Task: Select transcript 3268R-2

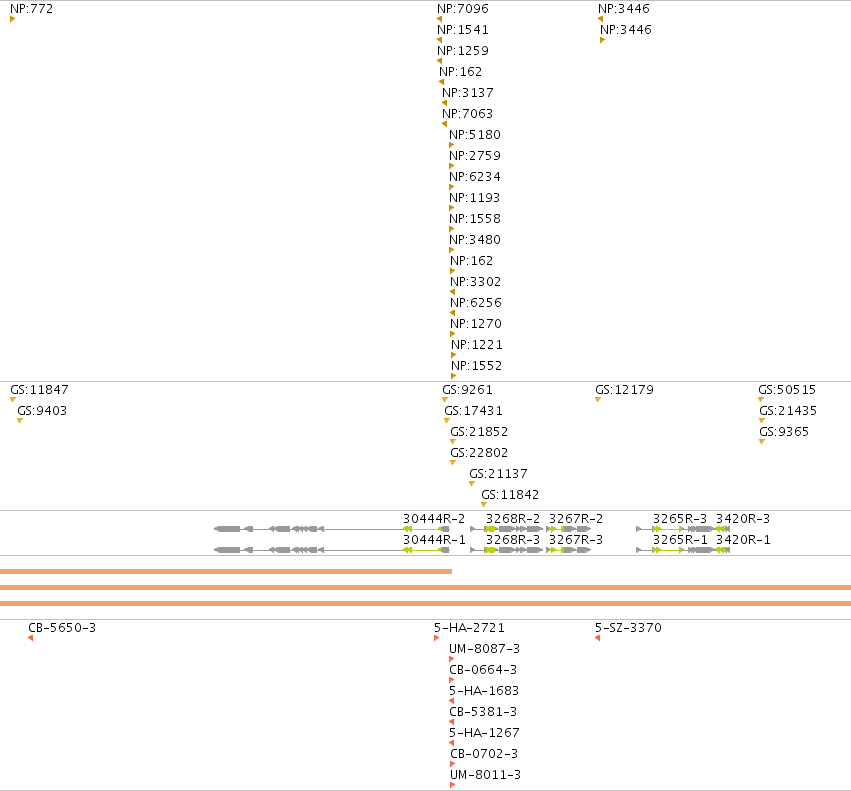Action: [506, 529]
